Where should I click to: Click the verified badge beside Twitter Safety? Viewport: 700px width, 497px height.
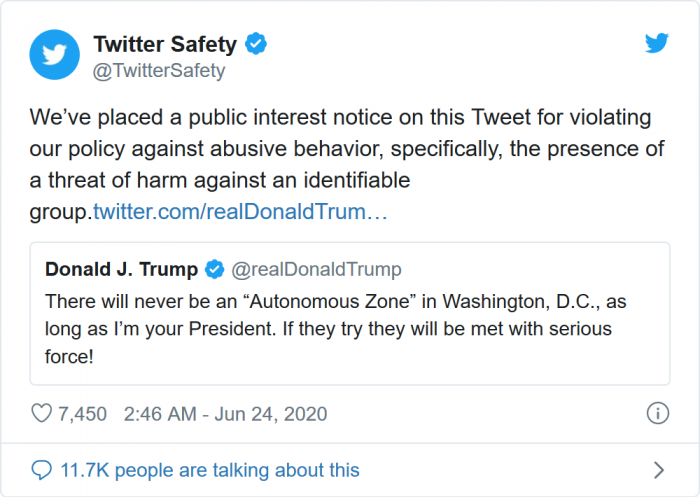click(257, 44)
